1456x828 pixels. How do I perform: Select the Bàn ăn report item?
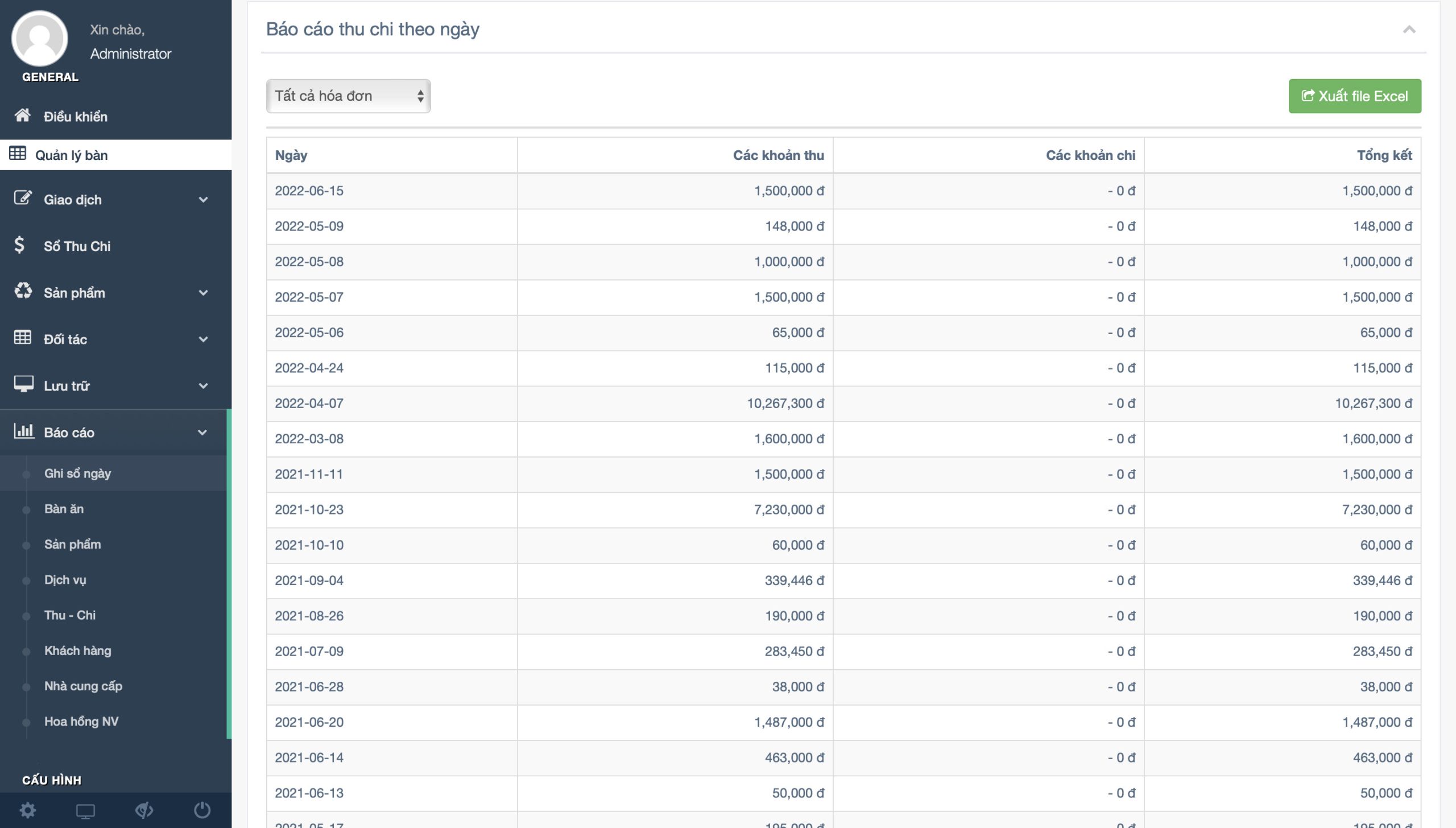click(64, 509)
